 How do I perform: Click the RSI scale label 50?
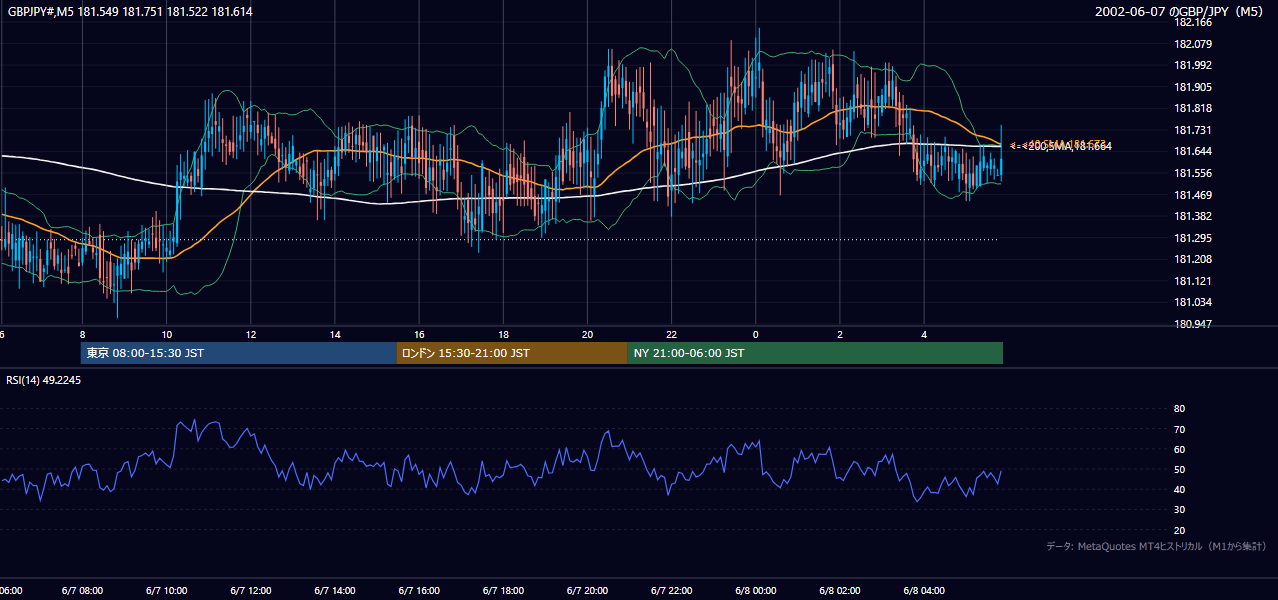1180,469
